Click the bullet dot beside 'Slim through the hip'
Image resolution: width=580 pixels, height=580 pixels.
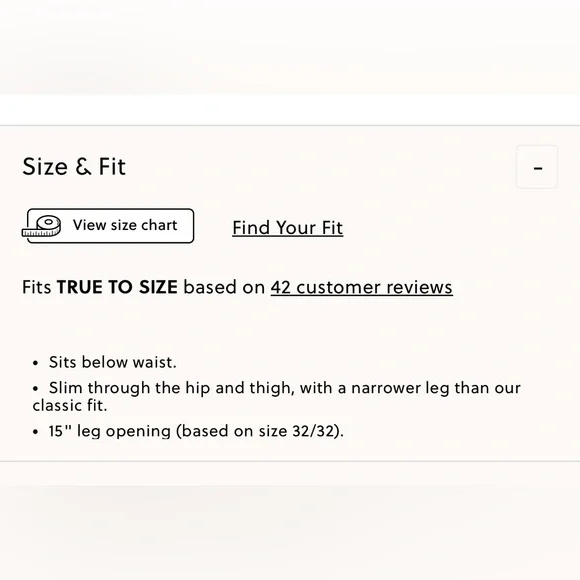pyautogui.click(x=36, y=389)
